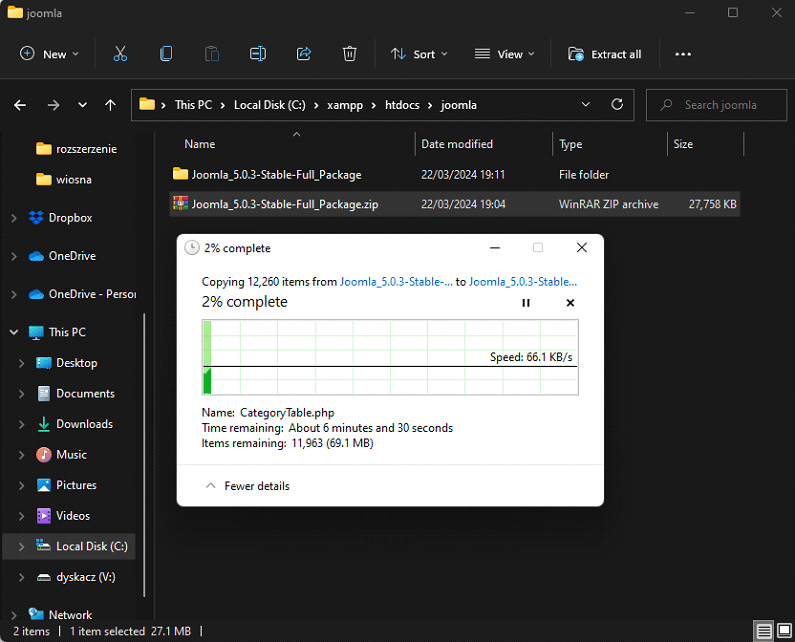Open the View dropdown menu

click(x=505, y=54)
